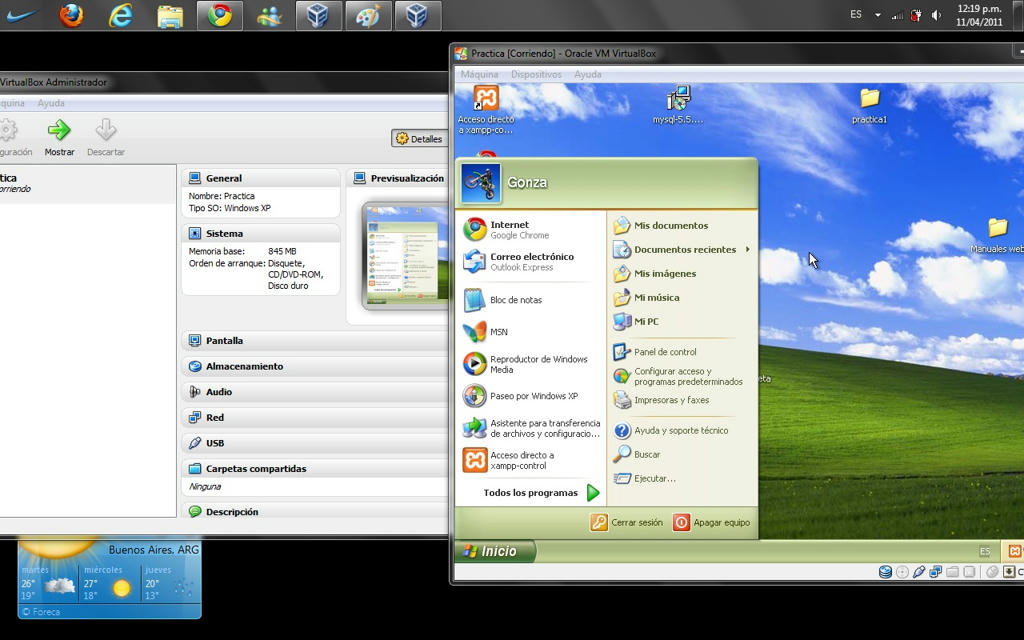Screen dimensions: 1024x640
Task: Open the General section in VirtualBox Administrador
Action: [261, 178]
